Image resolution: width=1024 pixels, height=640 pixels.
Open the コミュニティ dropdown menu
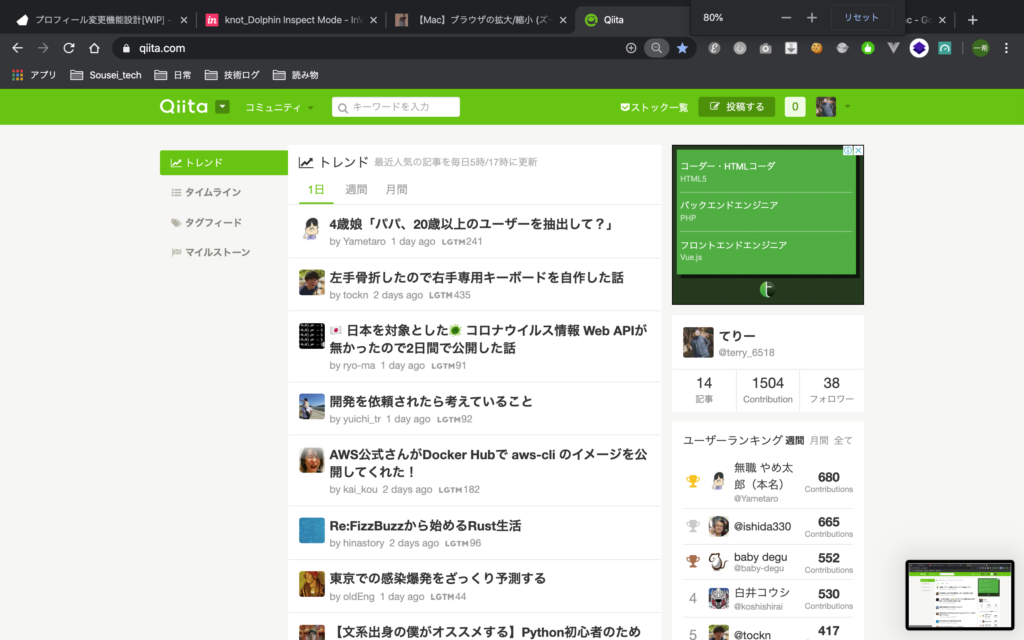[x=279, y=107]
